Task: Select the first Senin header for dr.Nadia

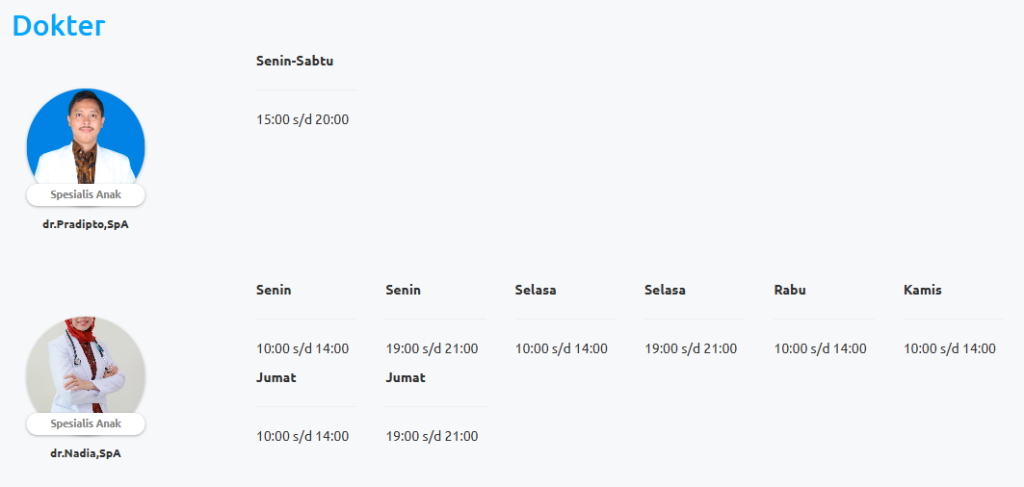Action: coord(273,290)
